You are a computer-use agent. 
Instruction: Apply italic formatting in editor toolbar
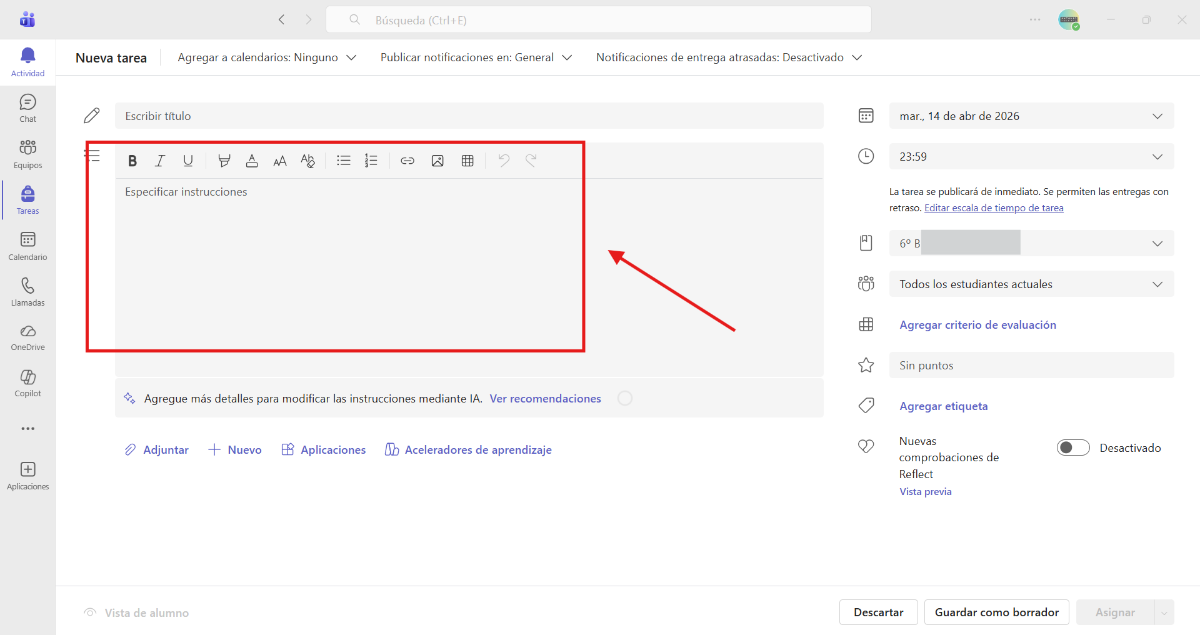point(160,161)
